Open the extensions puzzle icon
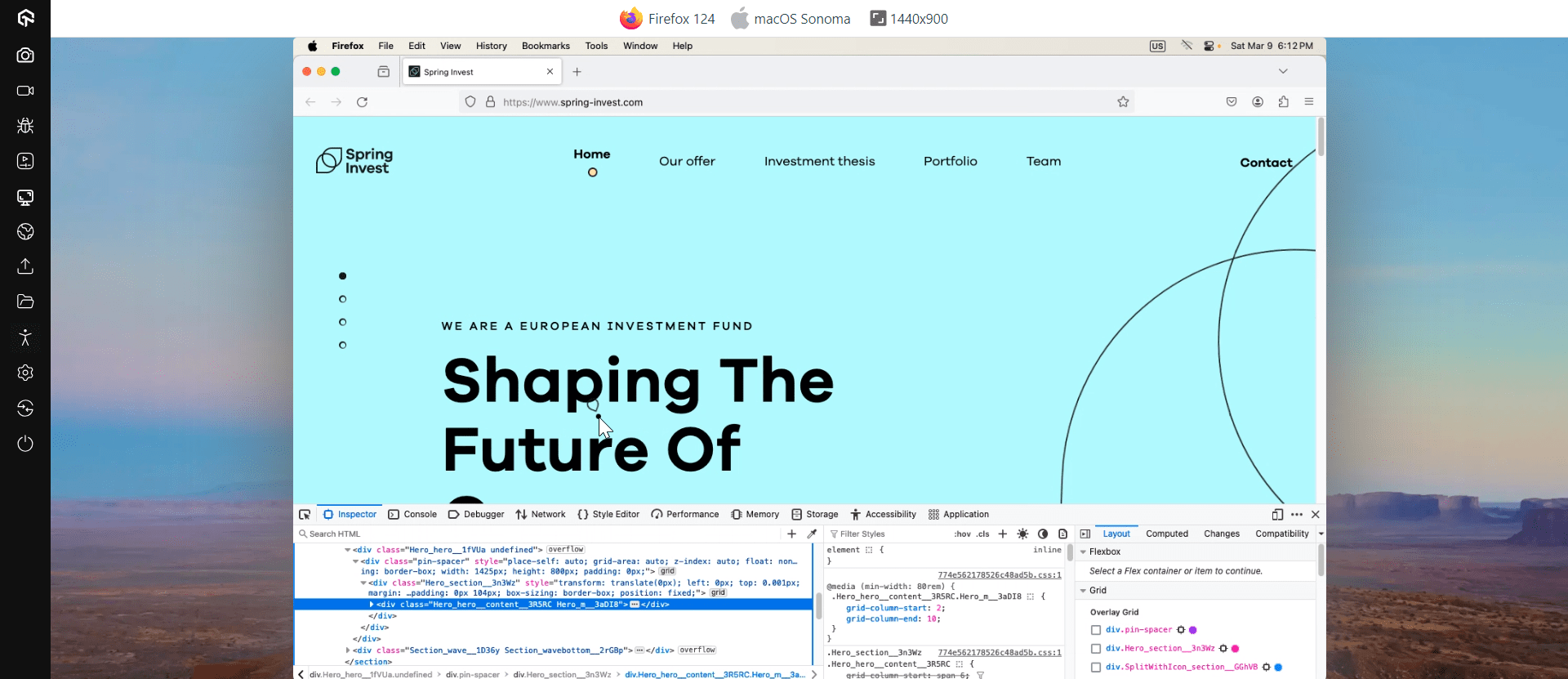Viewport: 1568px width, 679px height. pos(1283,102)
